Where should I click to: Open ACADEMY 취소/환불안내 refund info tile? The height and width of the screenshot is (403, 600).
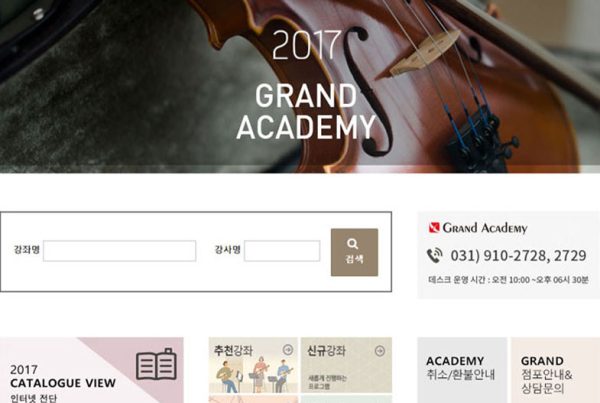462,370
